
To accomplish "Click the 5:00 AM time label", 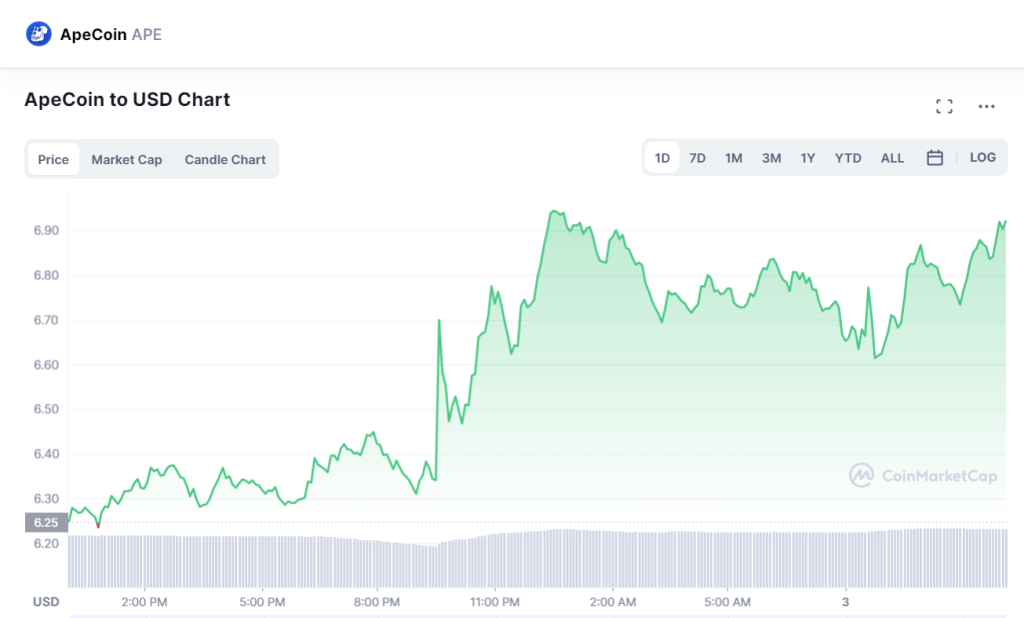I will [x=728, y=602].
